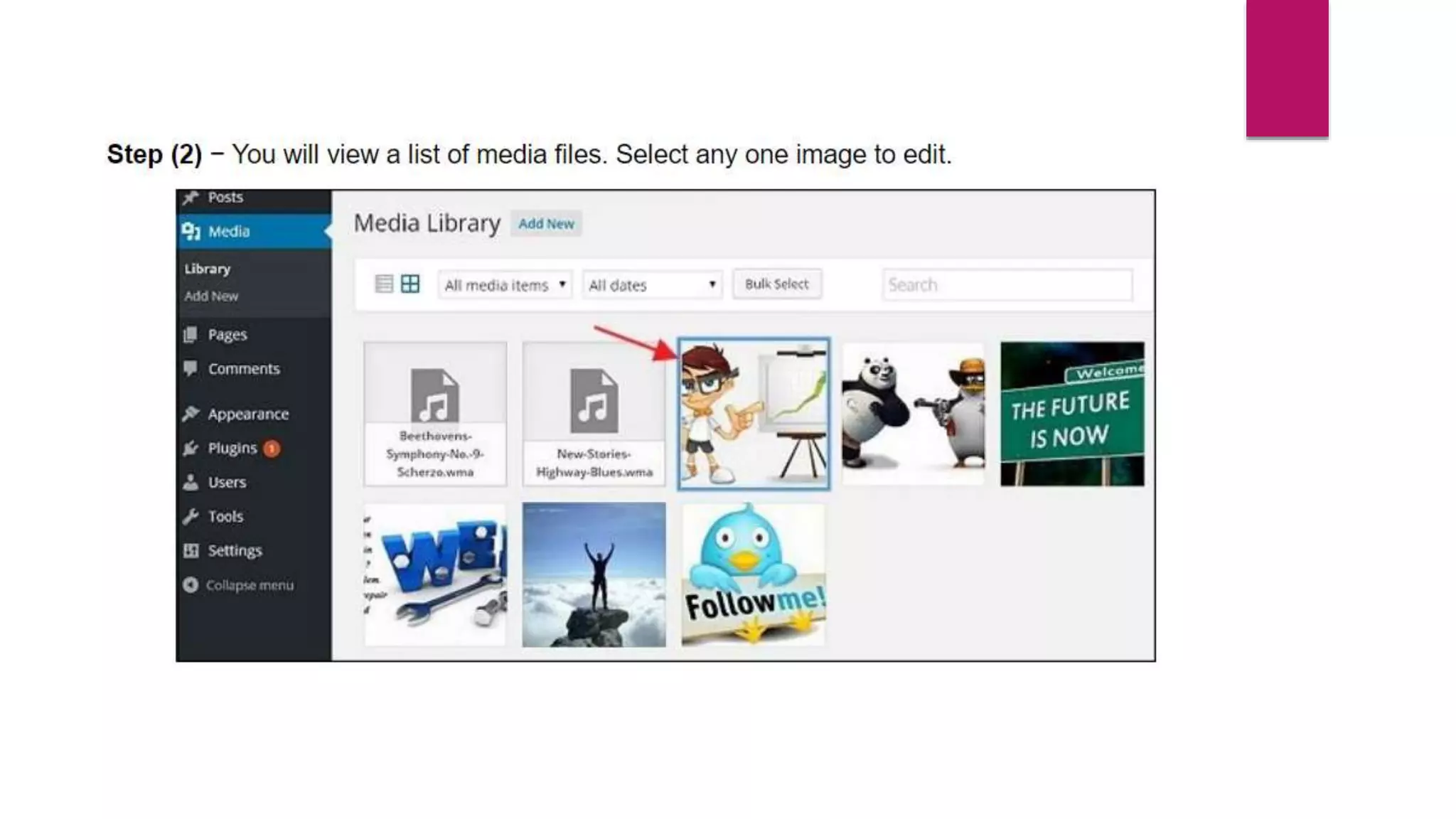Screen dimensions: 1456x819
Task: Open the Users menu item
Action: (227, 483)
